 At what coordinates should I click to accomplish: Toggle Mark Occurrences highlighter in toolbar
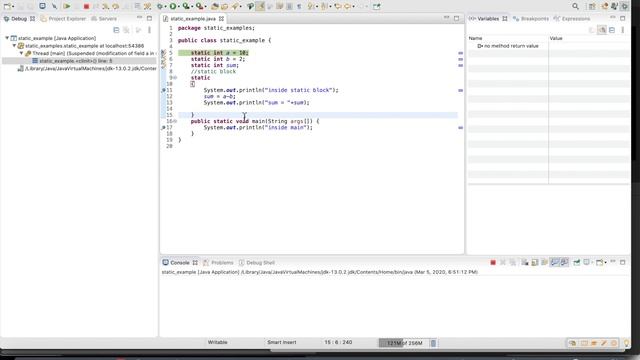tap(260, 6)
